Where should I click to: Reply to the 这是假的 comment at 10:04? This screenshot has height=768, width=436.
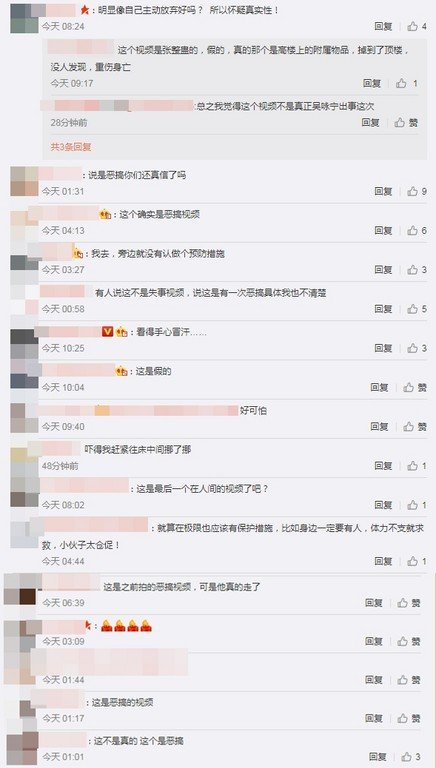point(379,387)
